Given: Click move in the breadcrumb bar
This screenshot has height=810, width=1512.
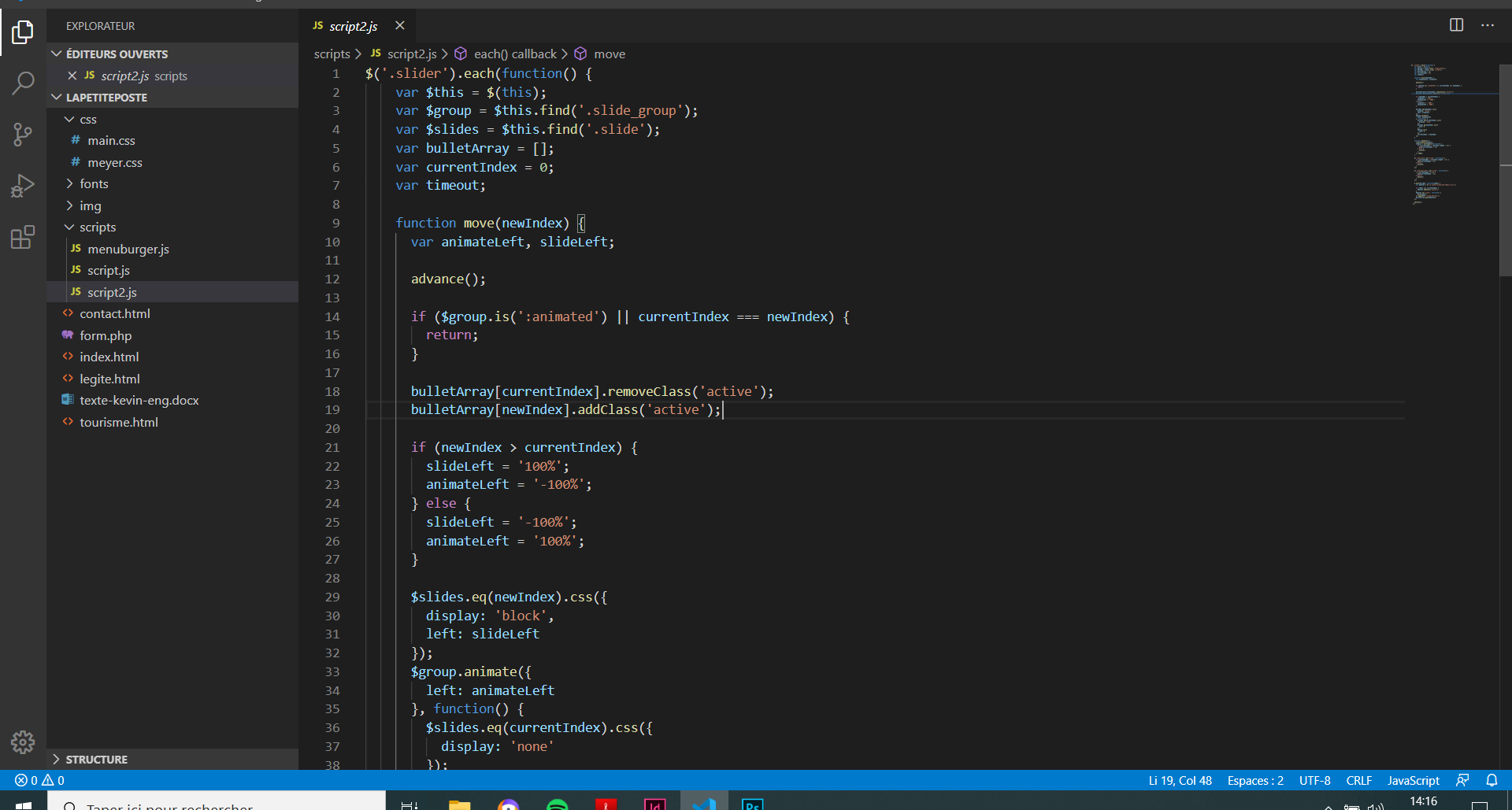Looking at the screenshot, I should coord(610,54).
